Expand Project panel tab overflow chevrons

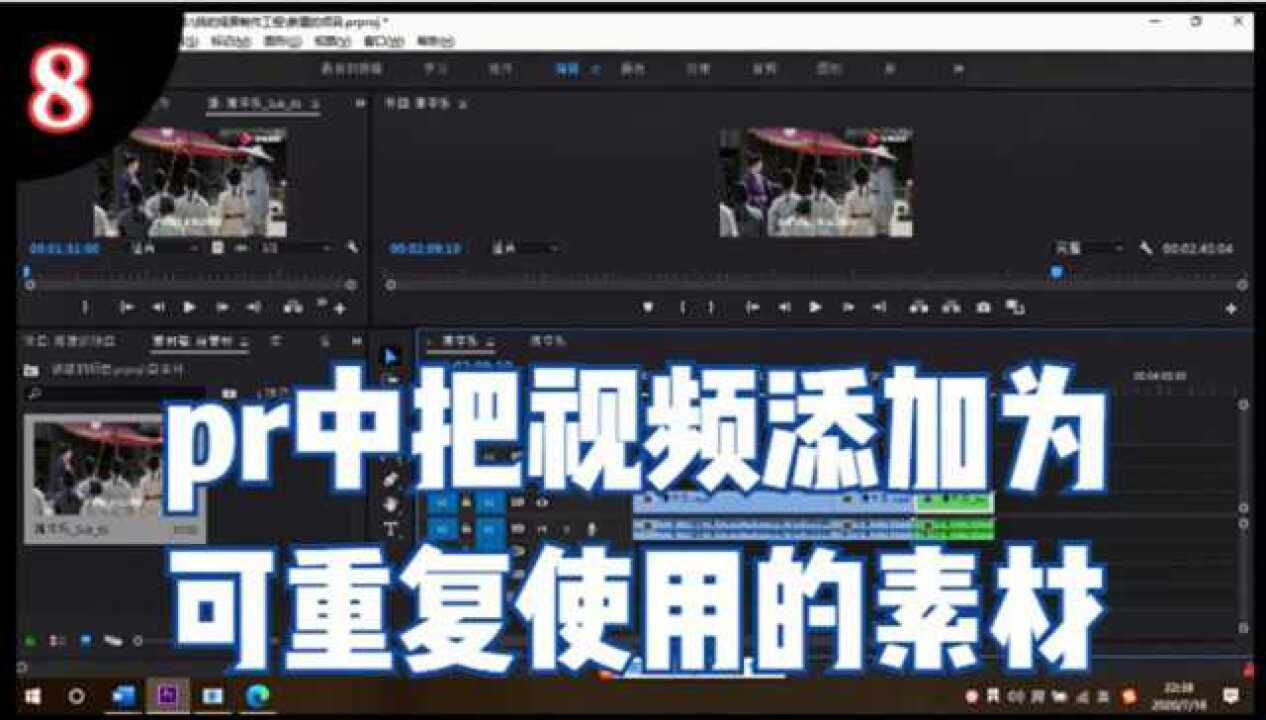coord(356,341)
